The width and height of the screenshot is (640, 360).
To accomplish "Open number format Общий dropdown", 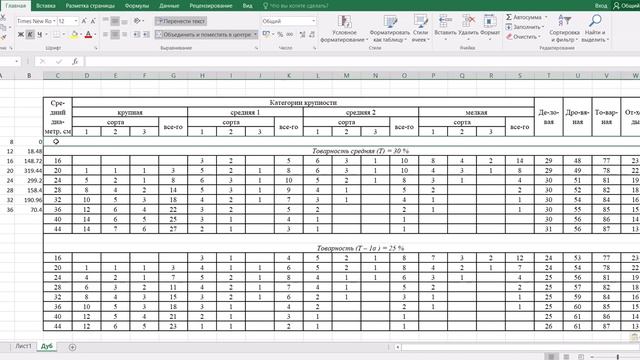I will tap(313, 21).
